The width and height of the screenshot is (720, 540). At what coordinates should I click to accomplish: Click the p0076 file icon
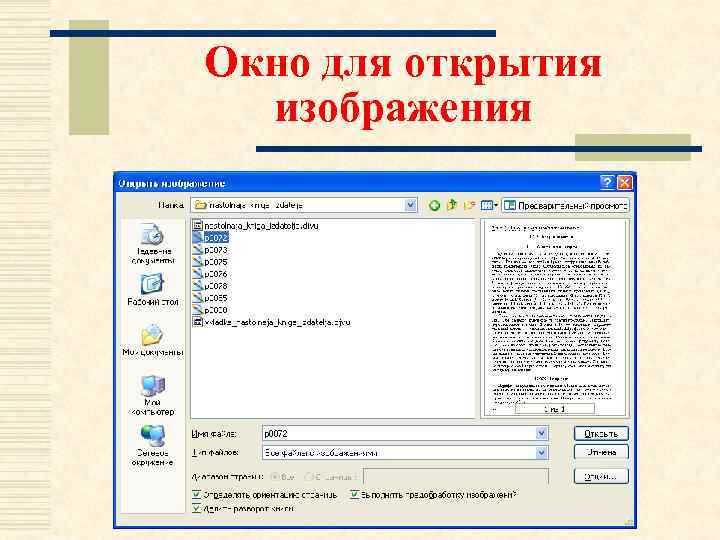click(x=197, y=274)
